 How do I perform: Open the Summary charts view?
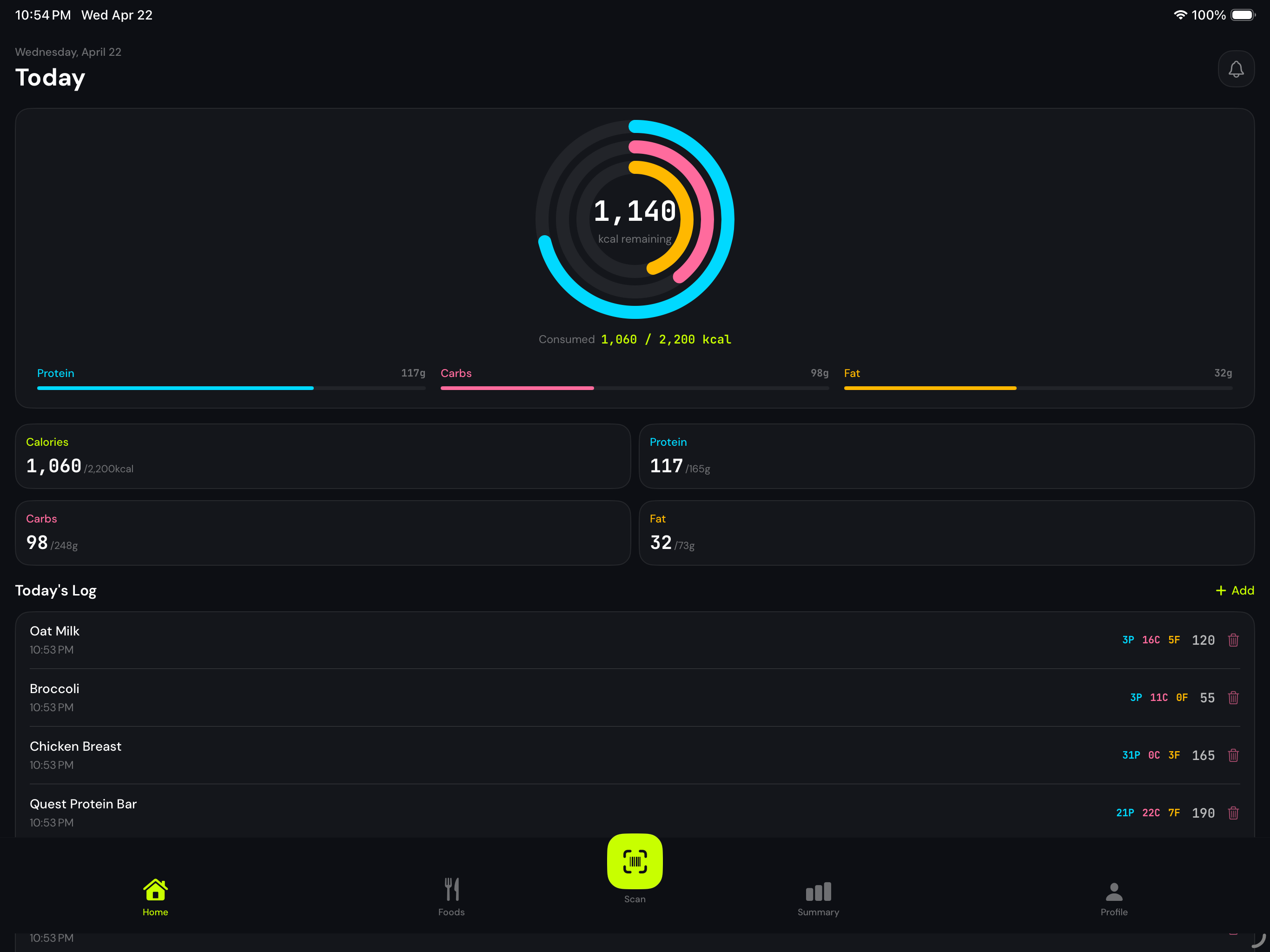[818, 897]
